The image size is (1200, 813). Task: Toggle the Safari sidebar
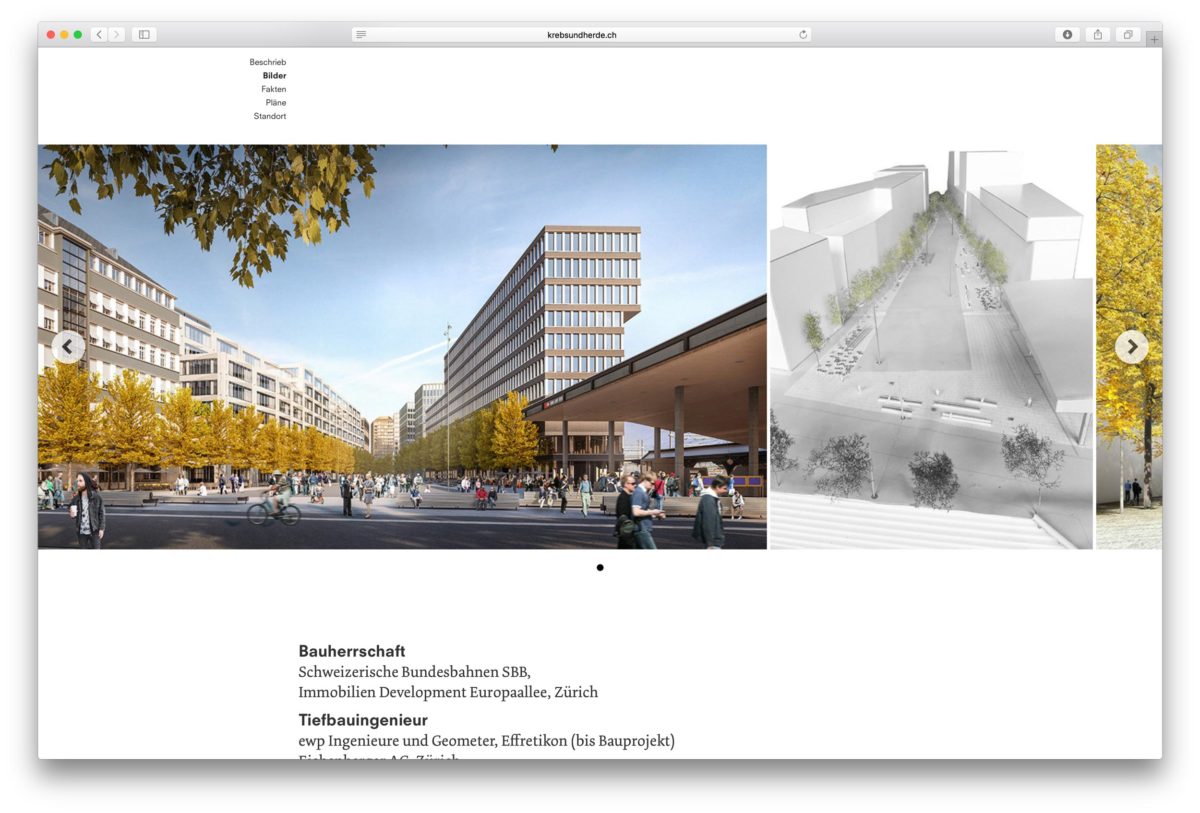pyautogui.click(x=144, y=35)
